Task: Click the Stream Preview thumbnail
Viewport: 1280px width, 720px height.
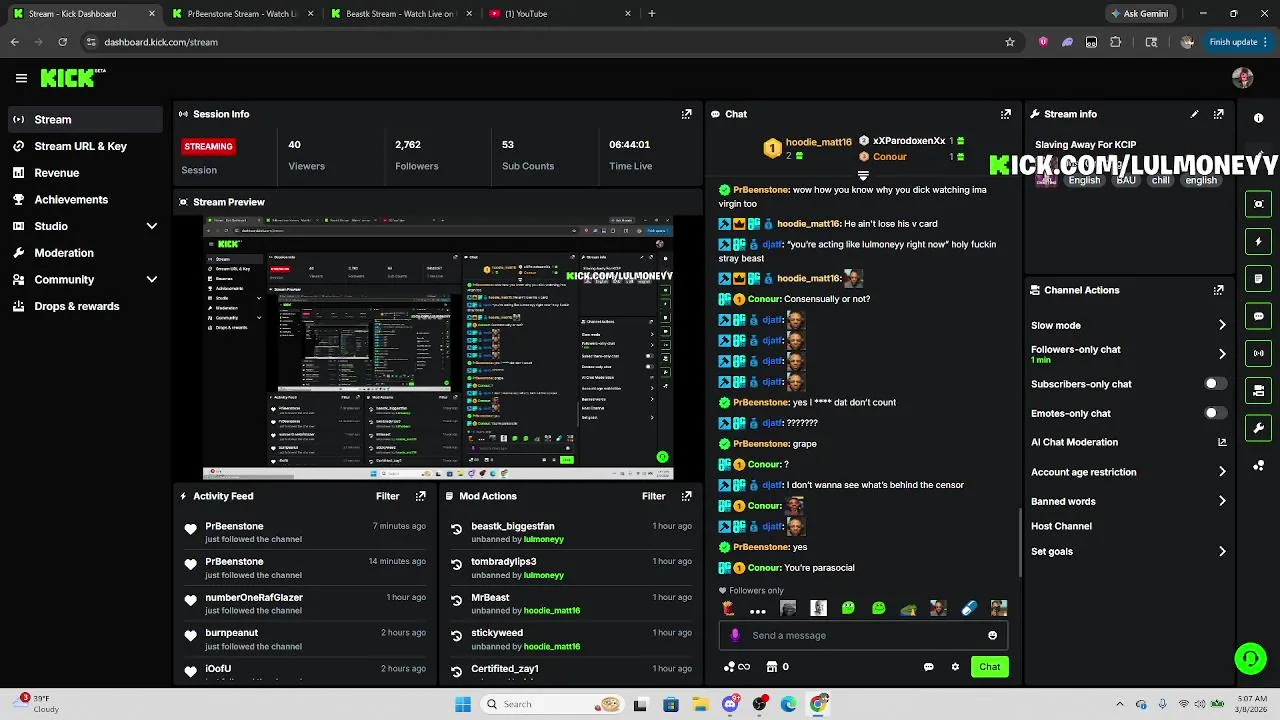Action: [x=438, y=347]
